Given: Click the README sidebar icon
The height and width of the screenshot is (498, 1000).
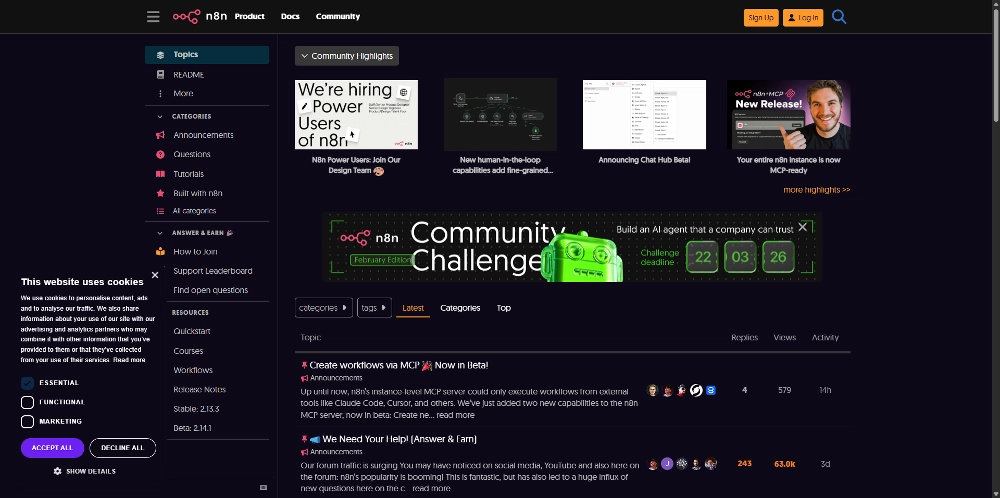Looking at the screenshot, I should 161,75.
